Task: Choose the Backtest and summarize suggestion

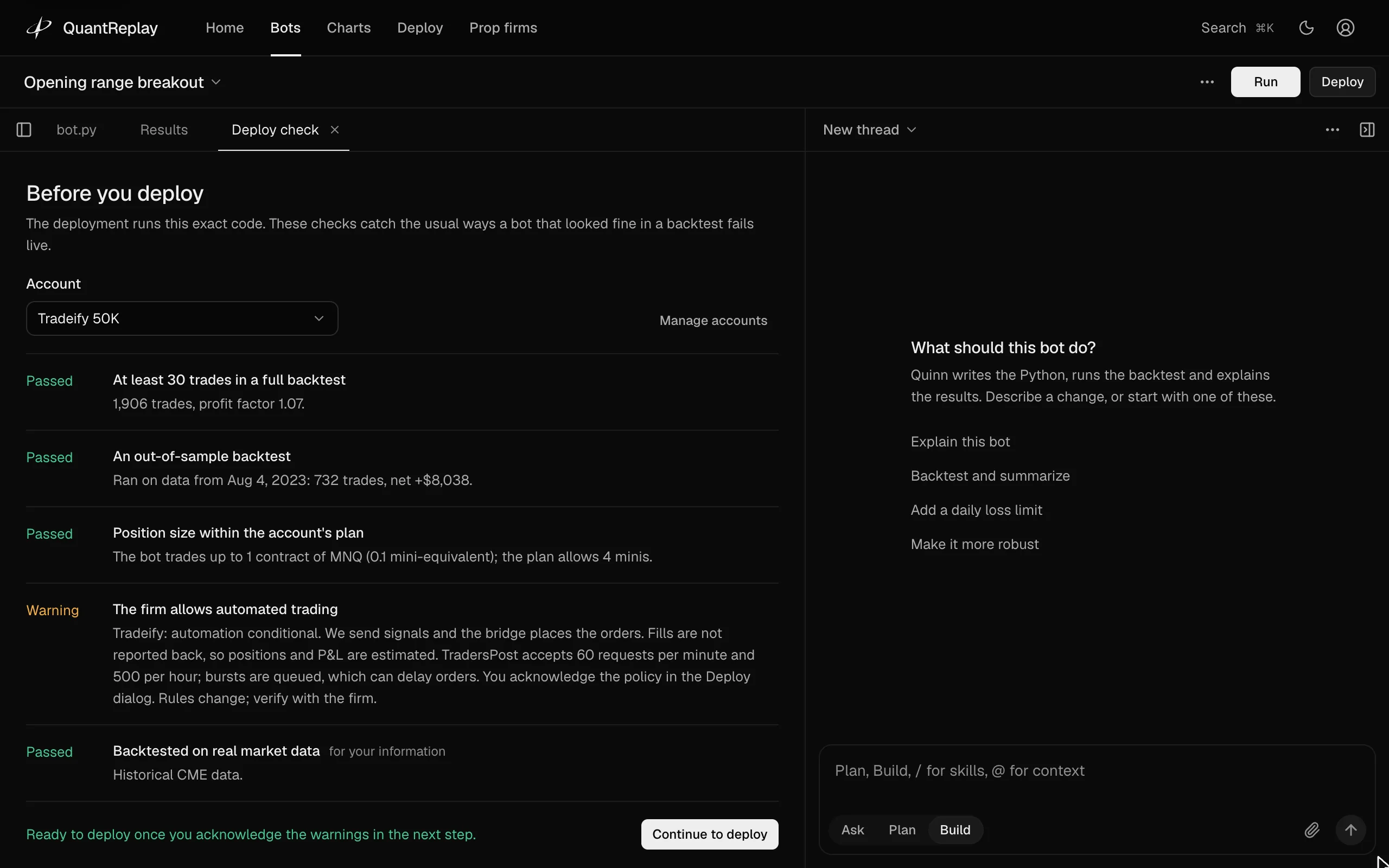Action: pyautogui.click(x=990, y=476)
